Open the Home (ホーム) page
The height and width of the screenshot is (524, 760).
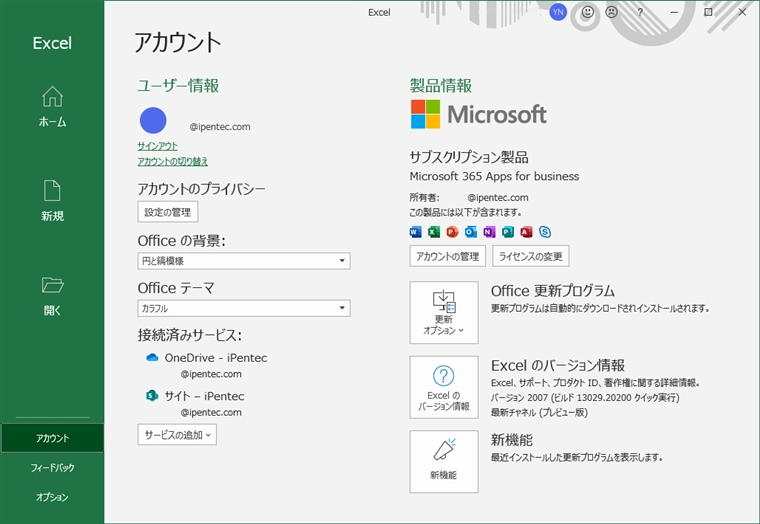pos(52,107)
